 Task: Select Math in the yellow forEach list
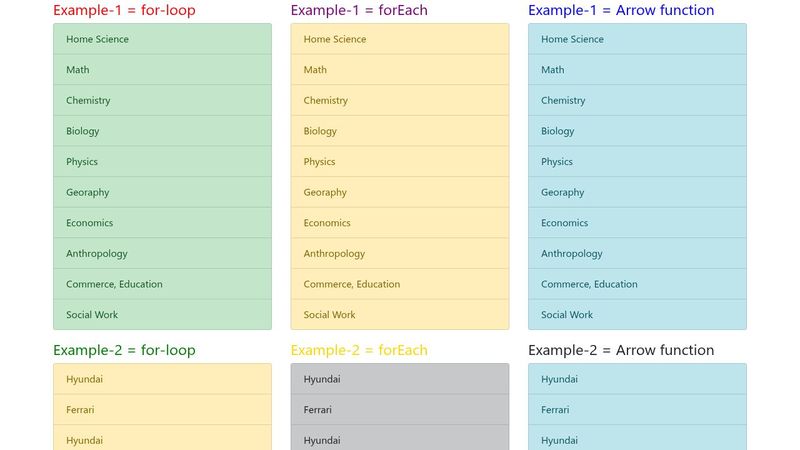point(315,70)
